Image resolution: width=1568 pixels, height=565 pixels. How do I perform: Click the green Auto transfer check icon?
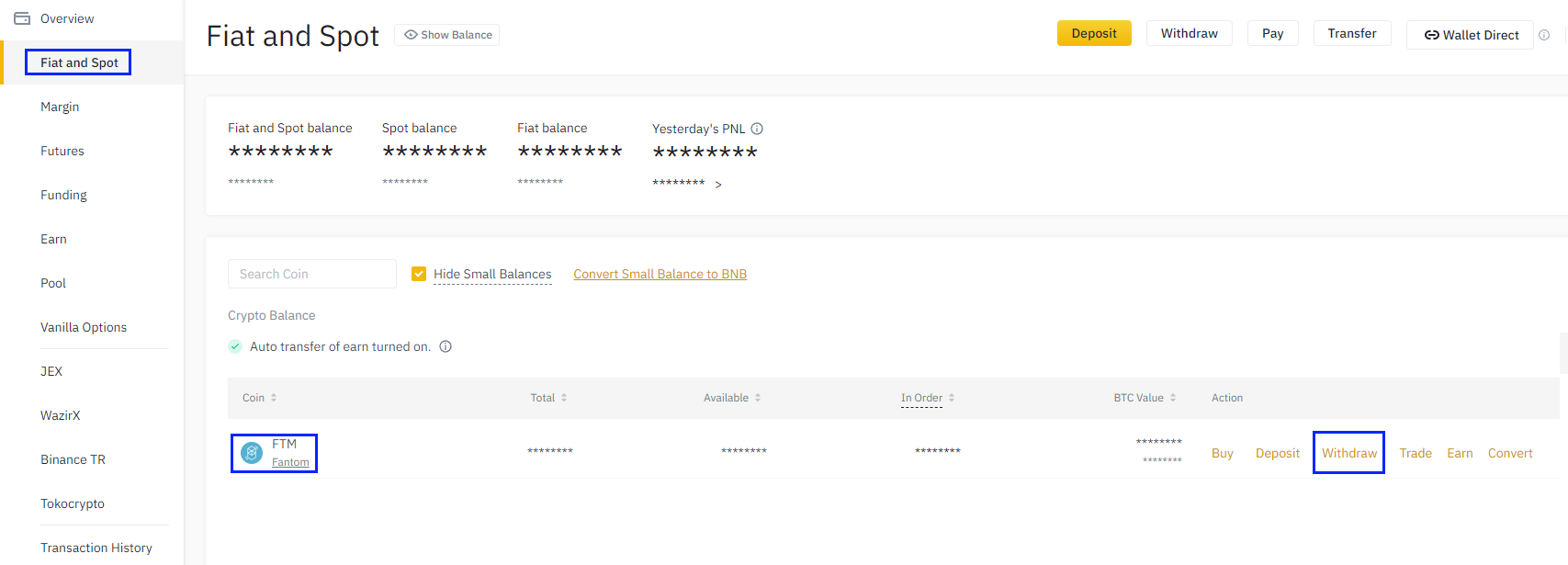point(235,346)
